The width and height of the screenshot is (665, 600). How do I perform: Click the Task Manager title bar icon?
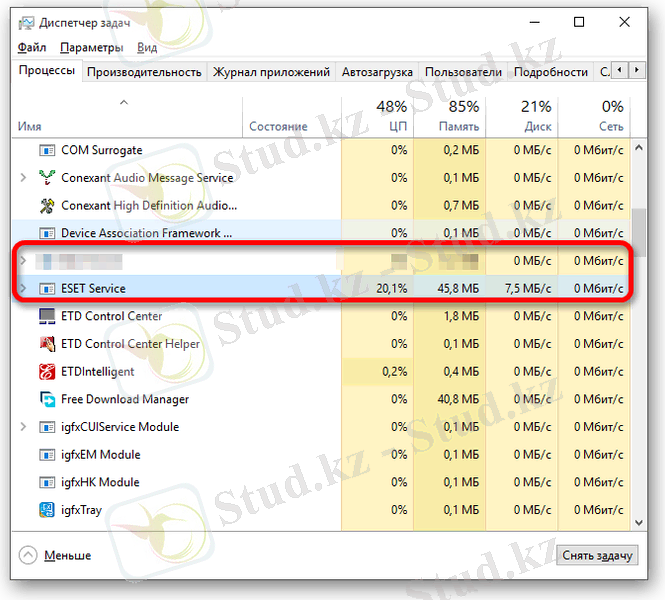pyautogui.click(x=26, y=23)
